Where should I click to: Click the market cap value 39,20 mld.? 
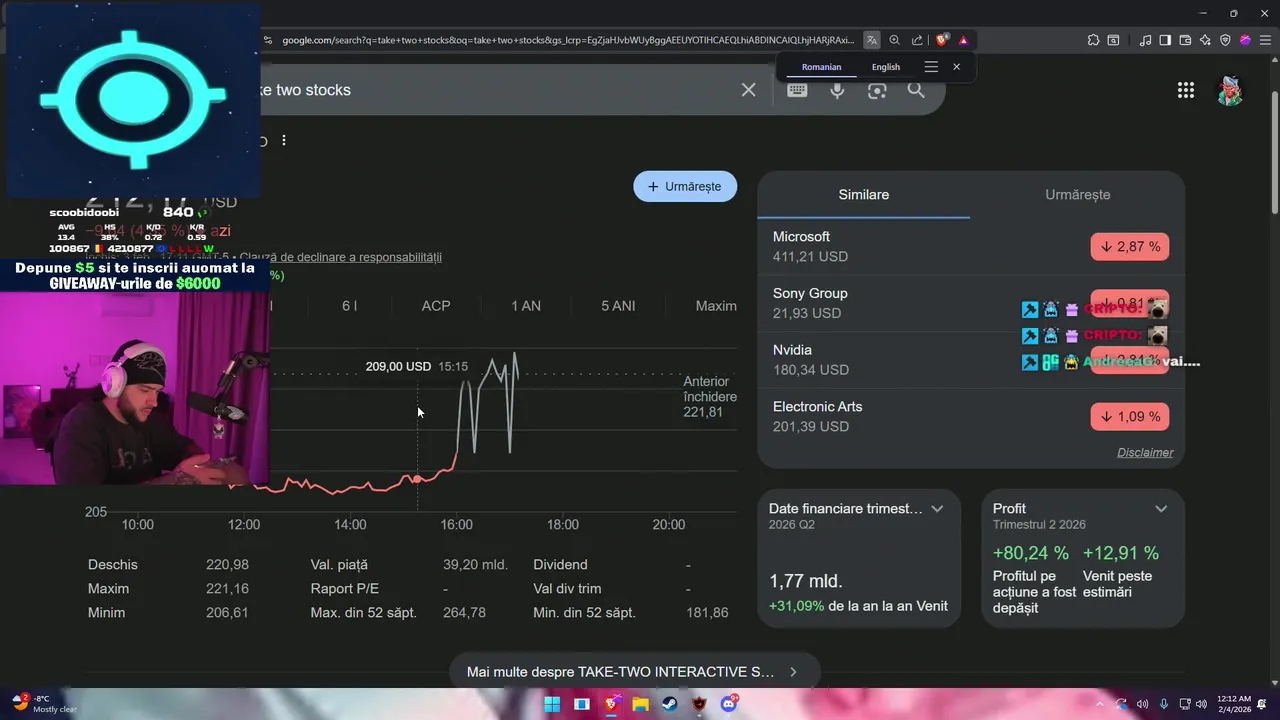tap(475, 565)
